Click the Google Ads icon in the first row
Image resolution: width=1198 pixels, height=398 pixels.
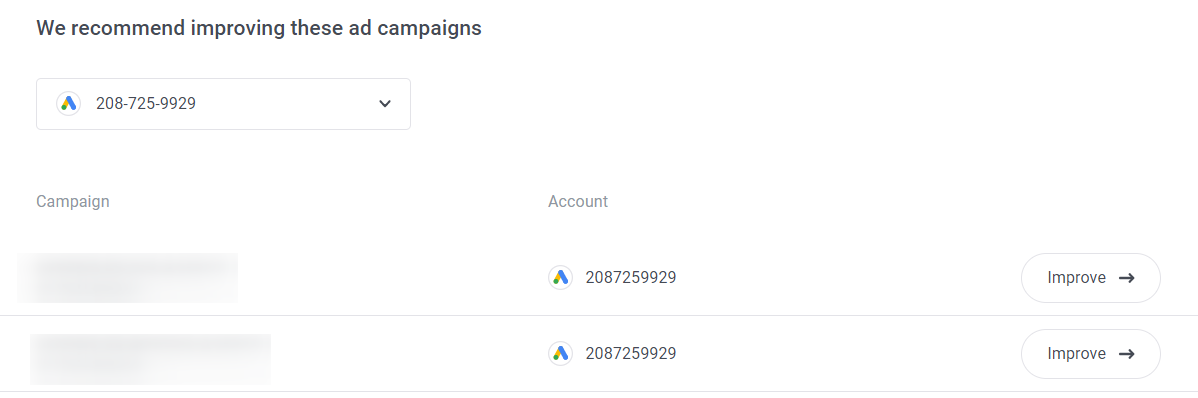560,277
